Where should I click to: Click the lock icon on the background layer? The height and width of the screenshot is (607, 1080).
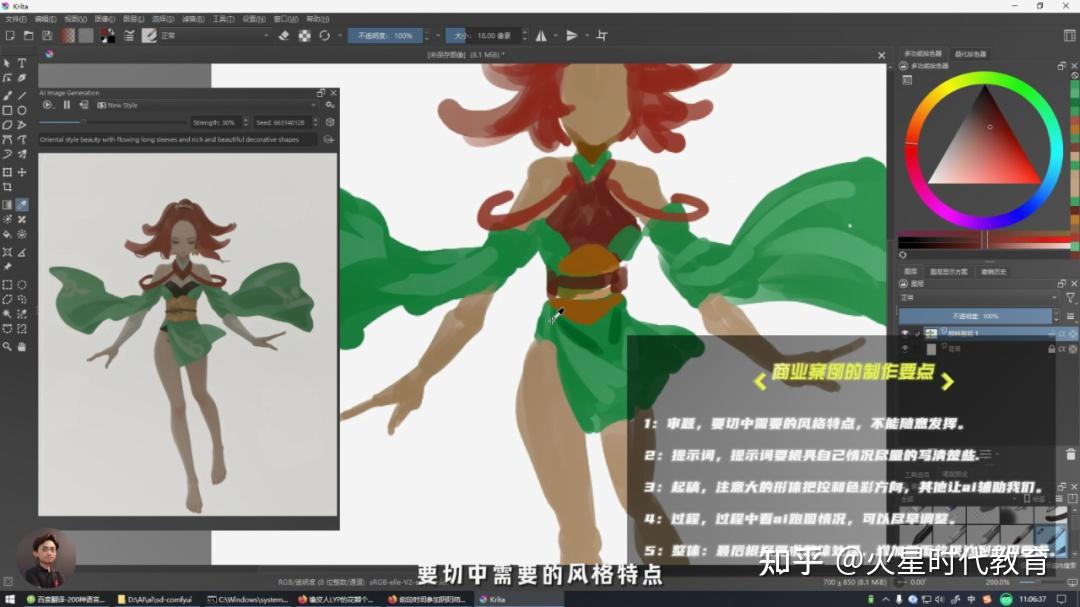(1052, 348)
